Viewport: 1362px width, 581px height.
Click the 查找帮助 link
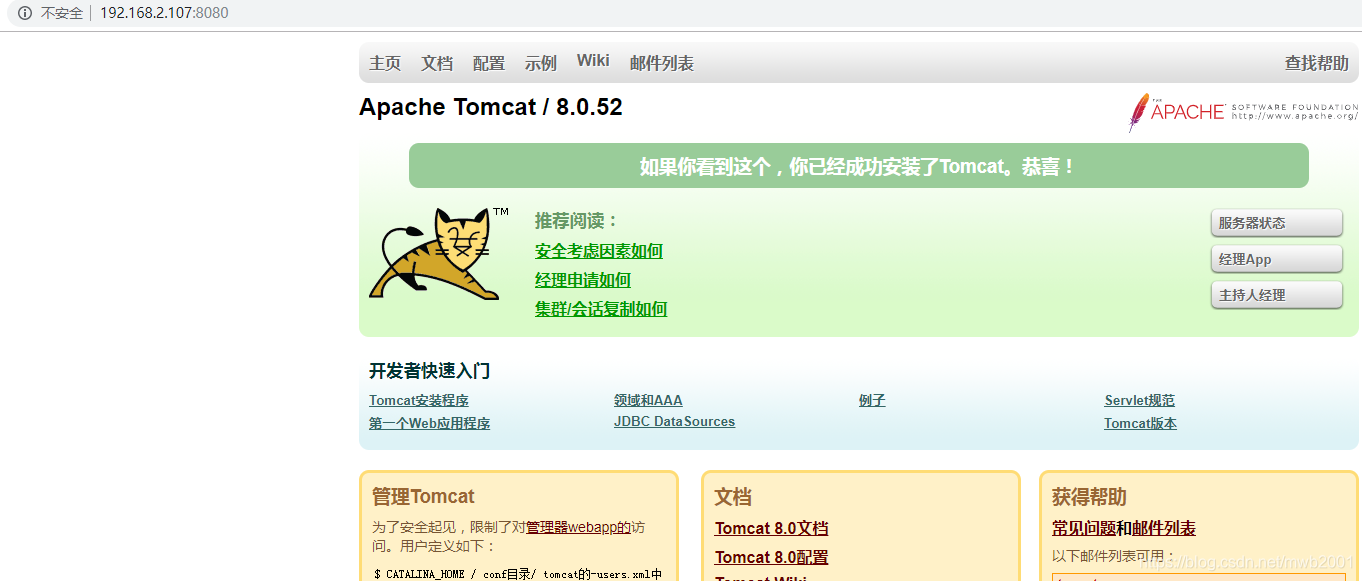(x=1317, y=63)
